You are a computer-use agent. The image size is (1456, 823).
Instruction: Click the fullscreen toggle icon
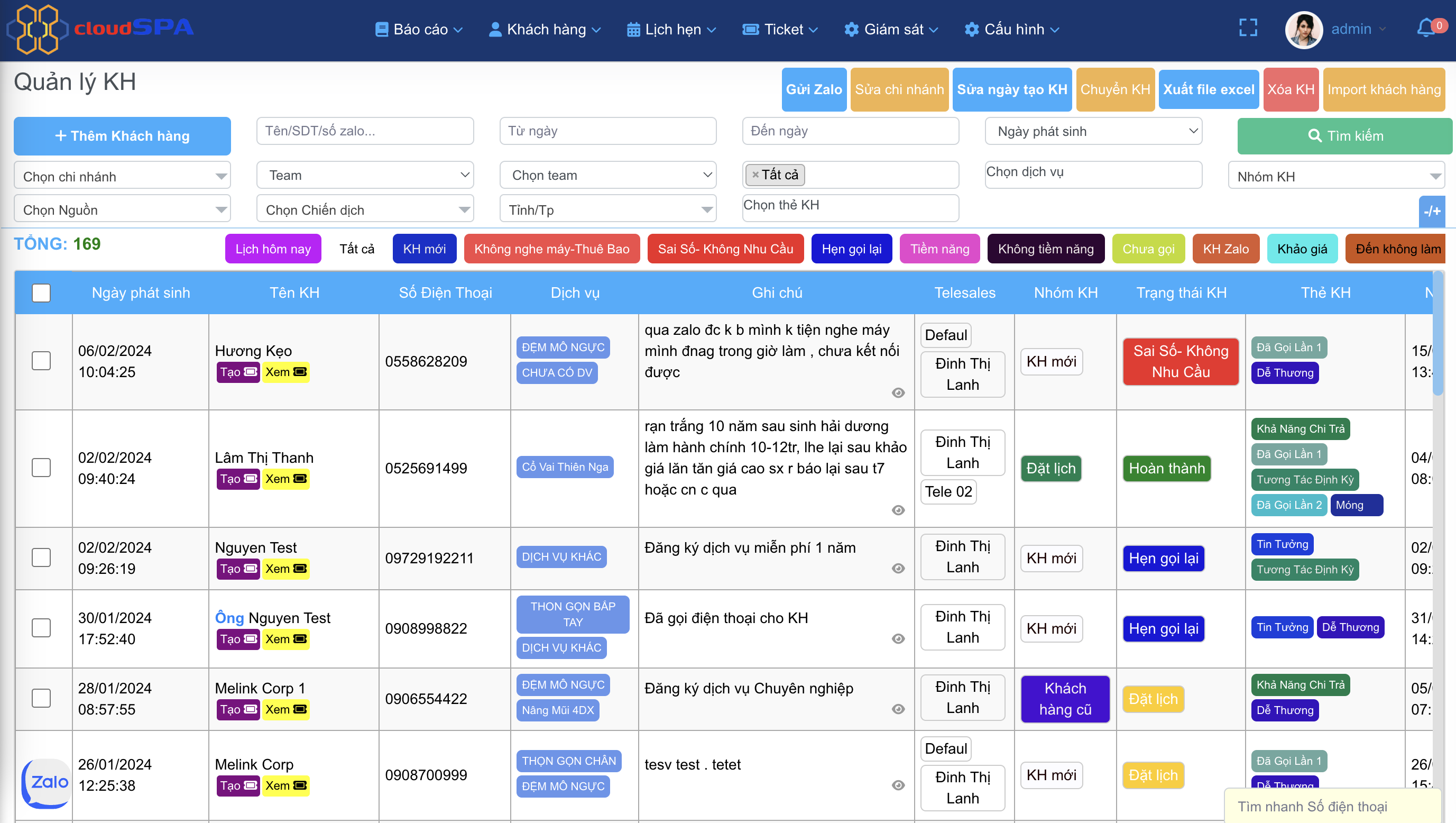point(1248,28)
